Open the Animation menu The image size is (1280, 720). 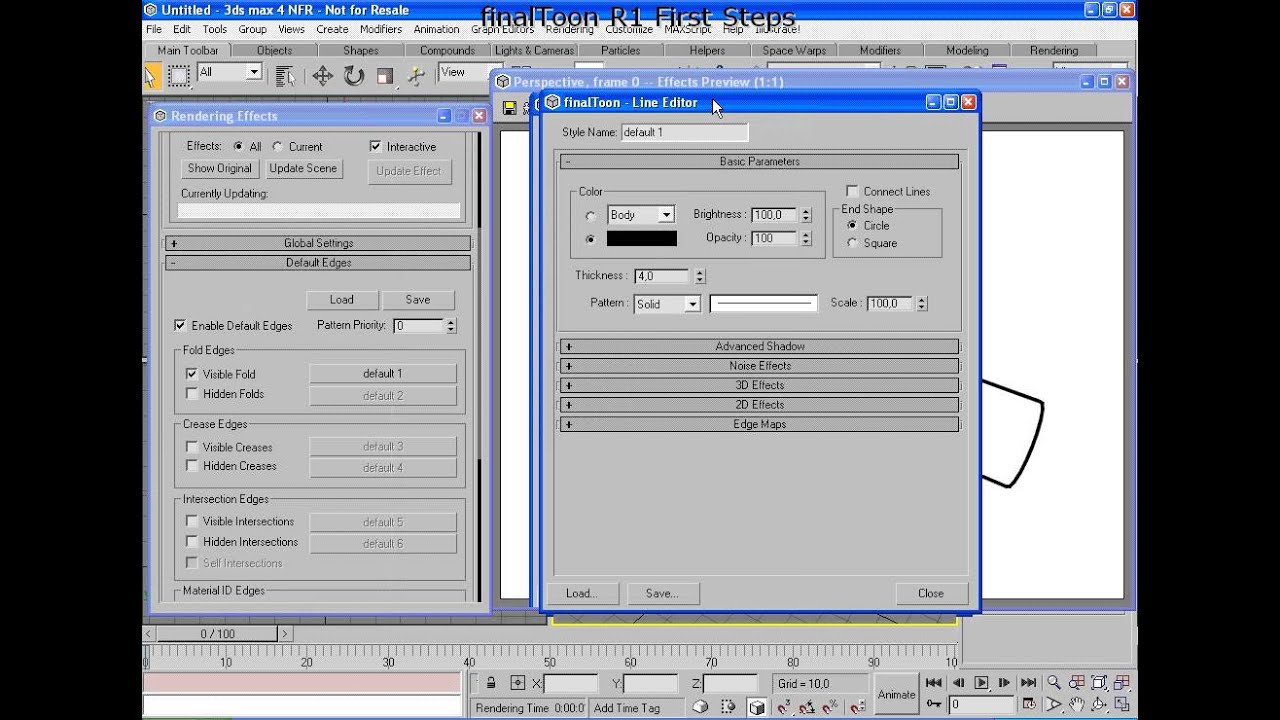[437, 29]
